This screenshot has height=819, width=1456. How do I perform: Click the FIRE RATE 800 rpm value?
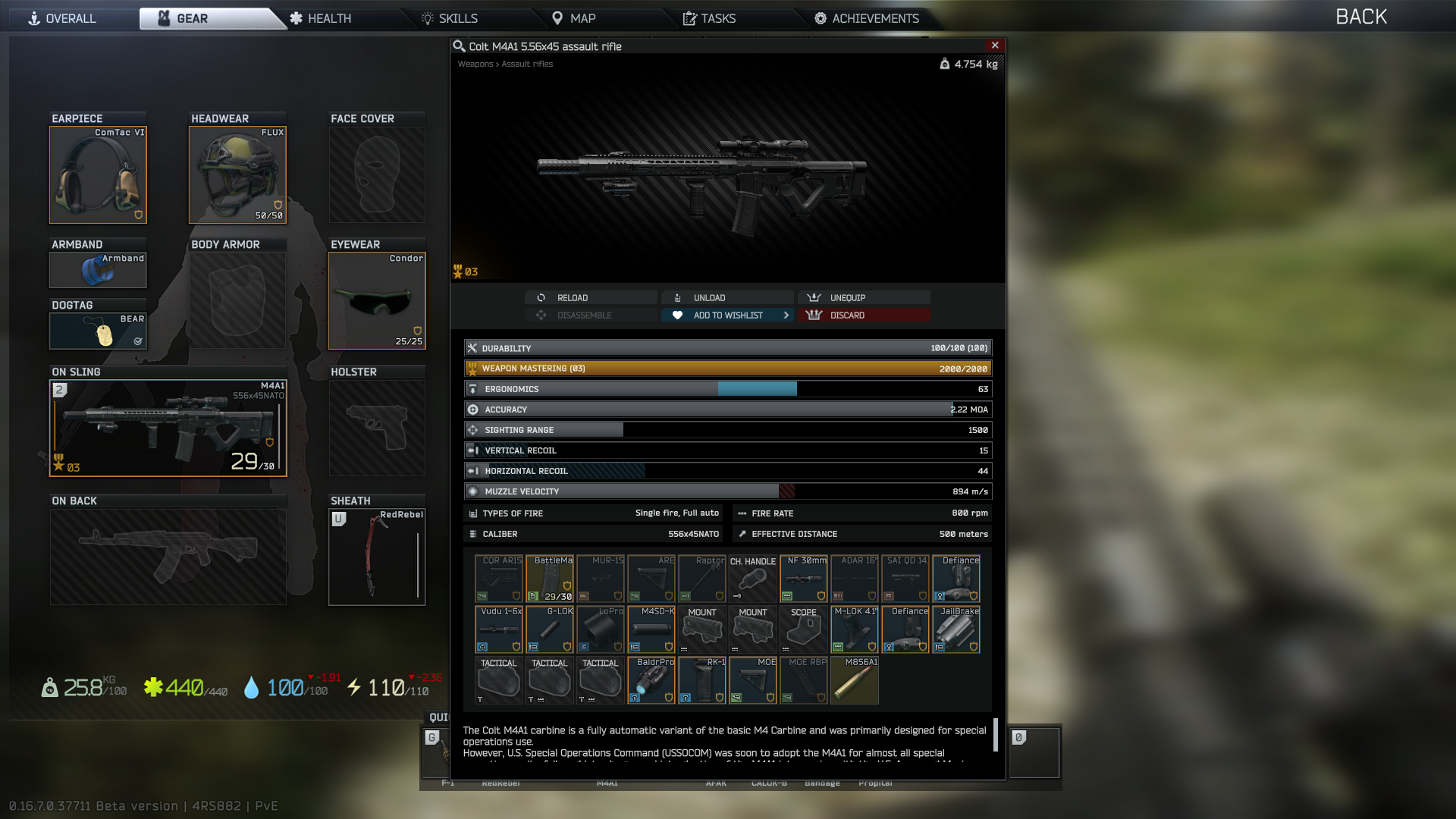970,513
